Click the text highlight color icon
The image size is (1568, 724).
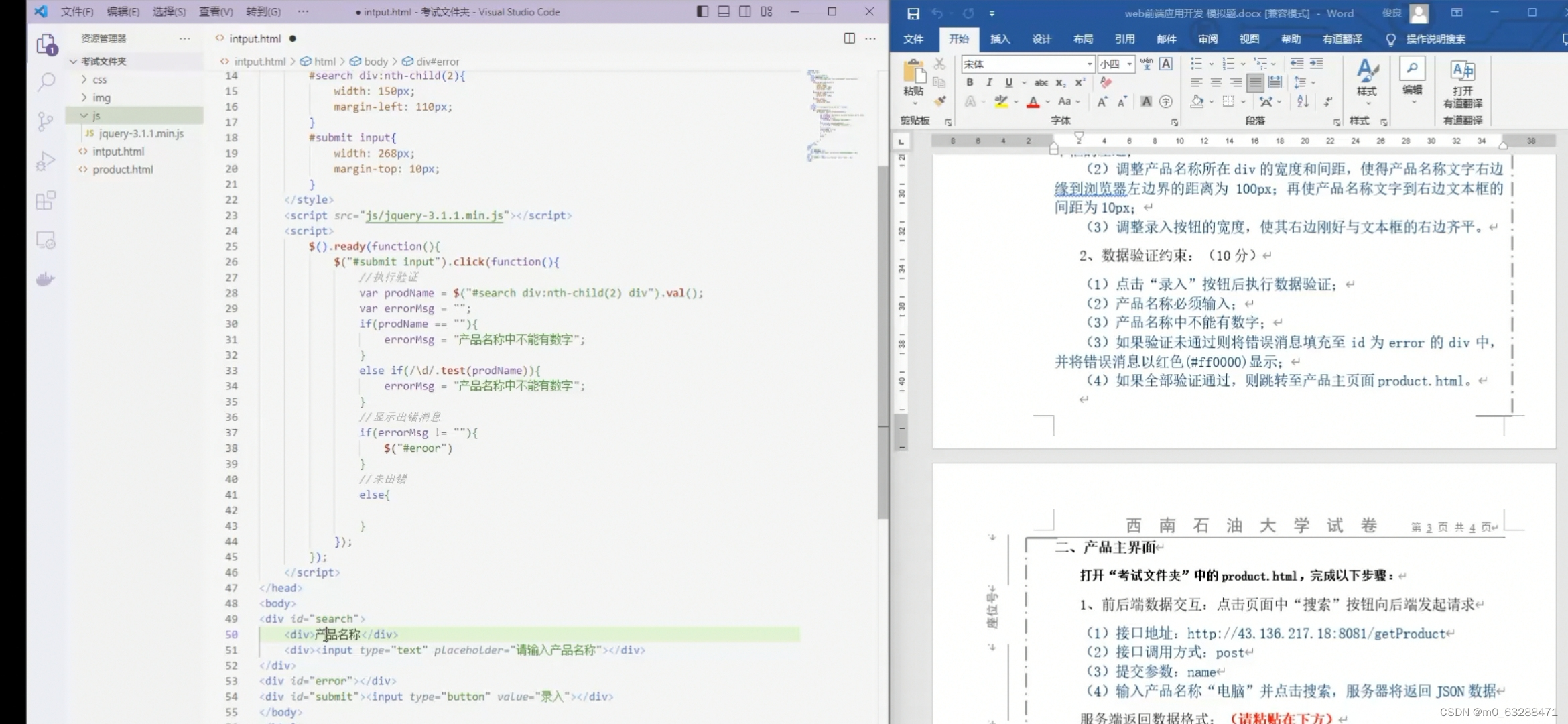pos(1000,102)
